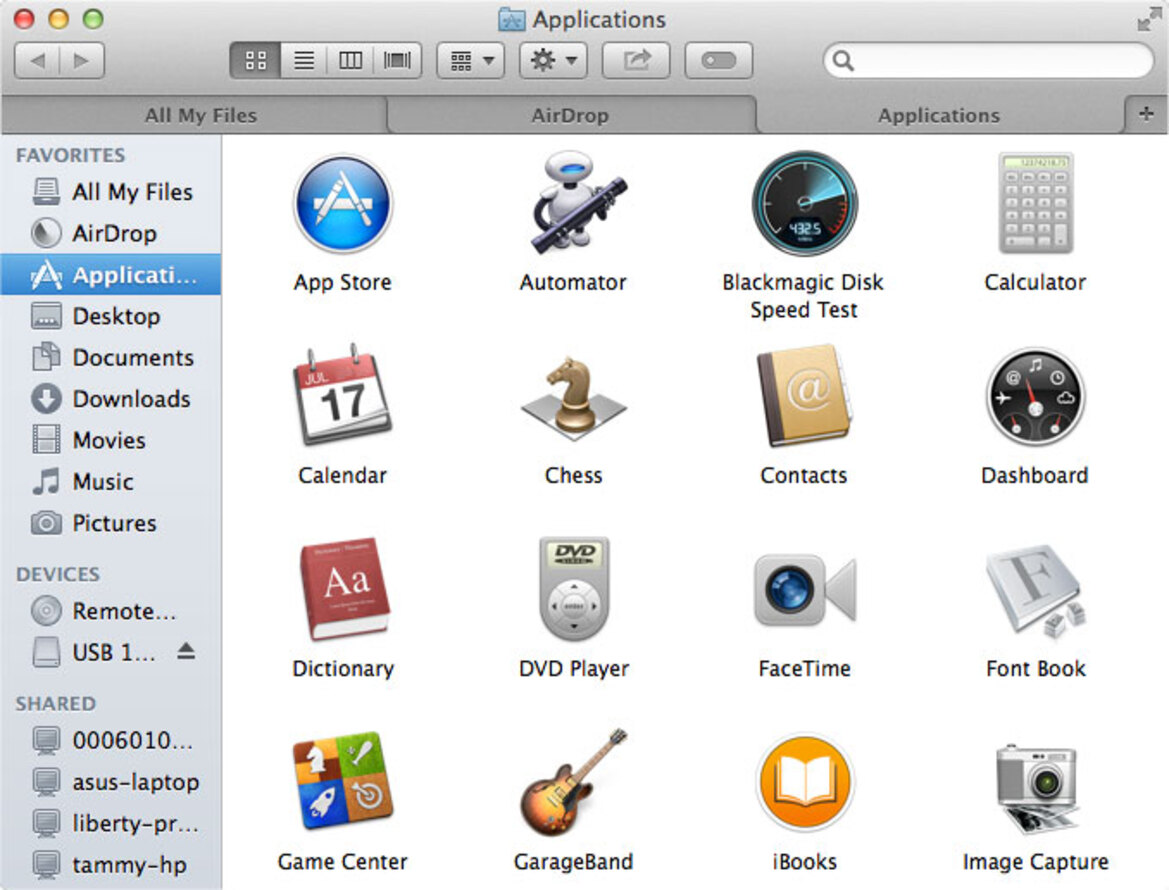Select All My Files in sidebar
The width and height of the screenshot is (1169, 890).
111,192
